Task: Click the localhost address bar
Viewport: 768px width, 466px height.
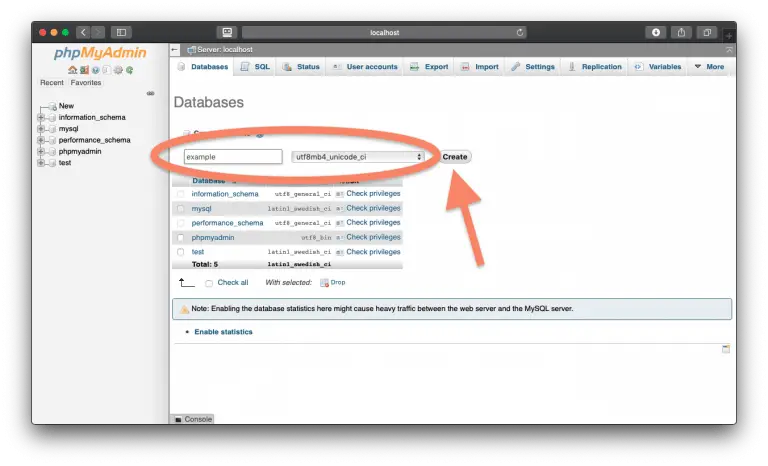Action: [384, 32]
